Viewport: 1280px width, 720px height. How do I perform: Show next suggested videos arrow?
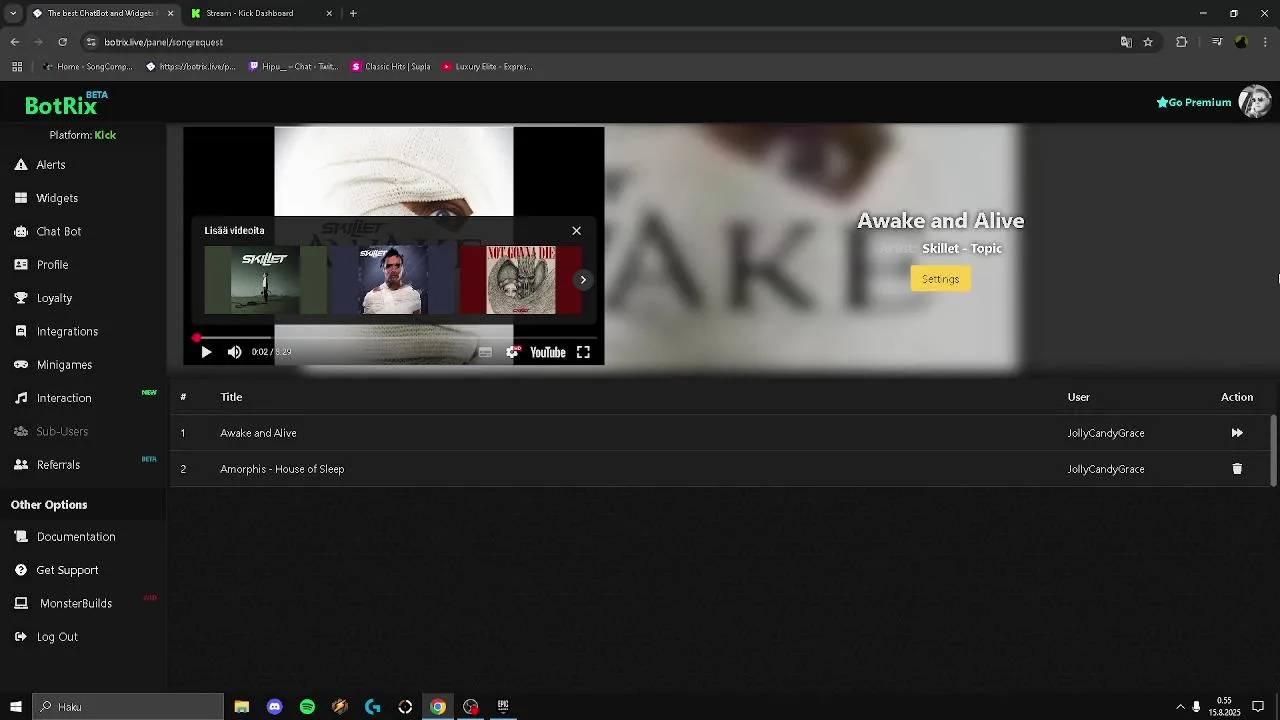point(583,280)
